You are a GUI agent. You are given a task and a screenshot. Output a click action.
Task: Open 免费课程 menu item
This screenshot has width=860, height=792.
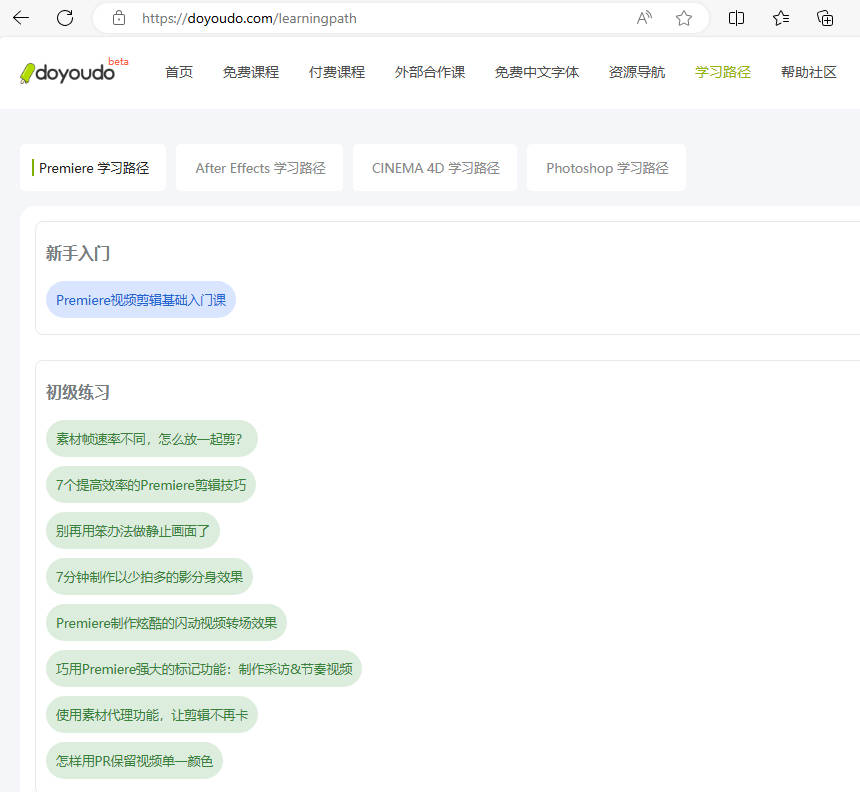[251, 72]
